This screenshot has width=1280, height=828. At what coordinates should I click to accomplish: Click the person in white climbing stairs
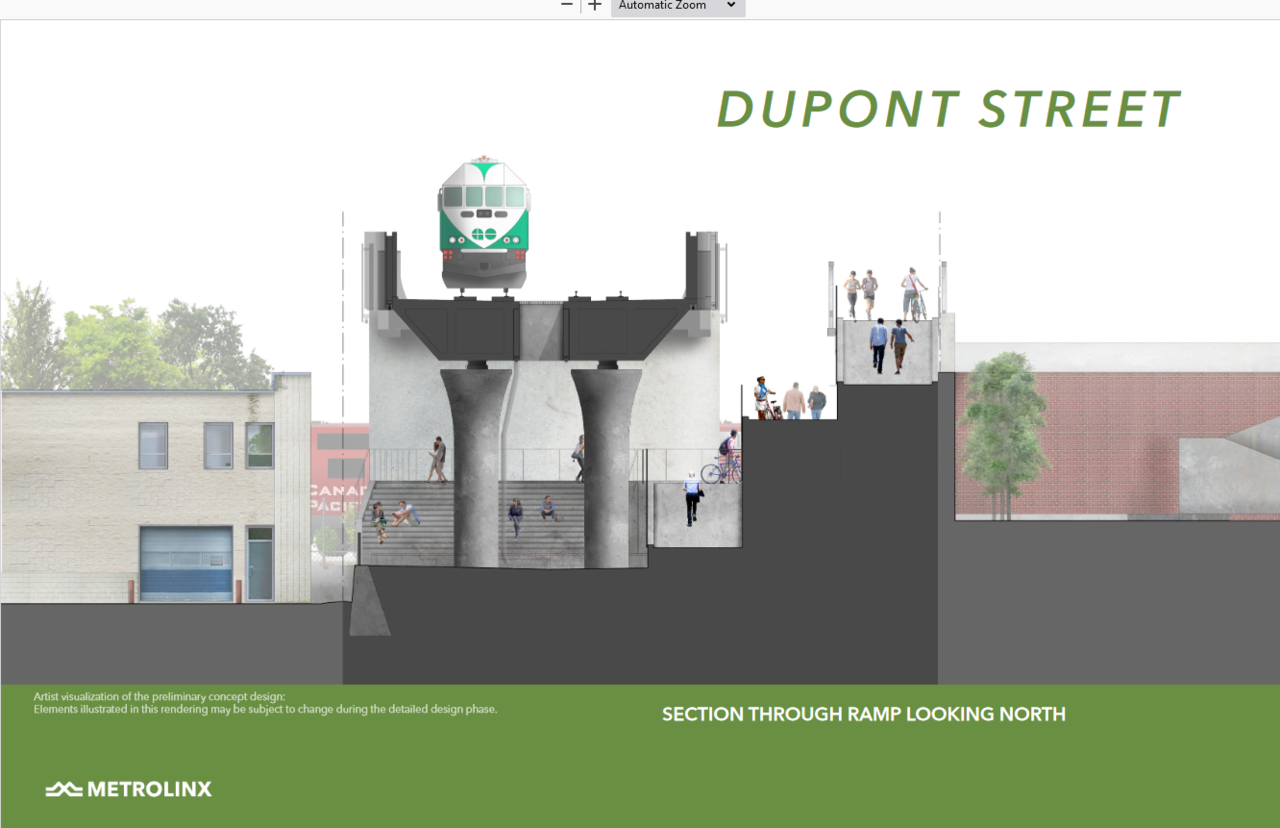tap(692, 498)
